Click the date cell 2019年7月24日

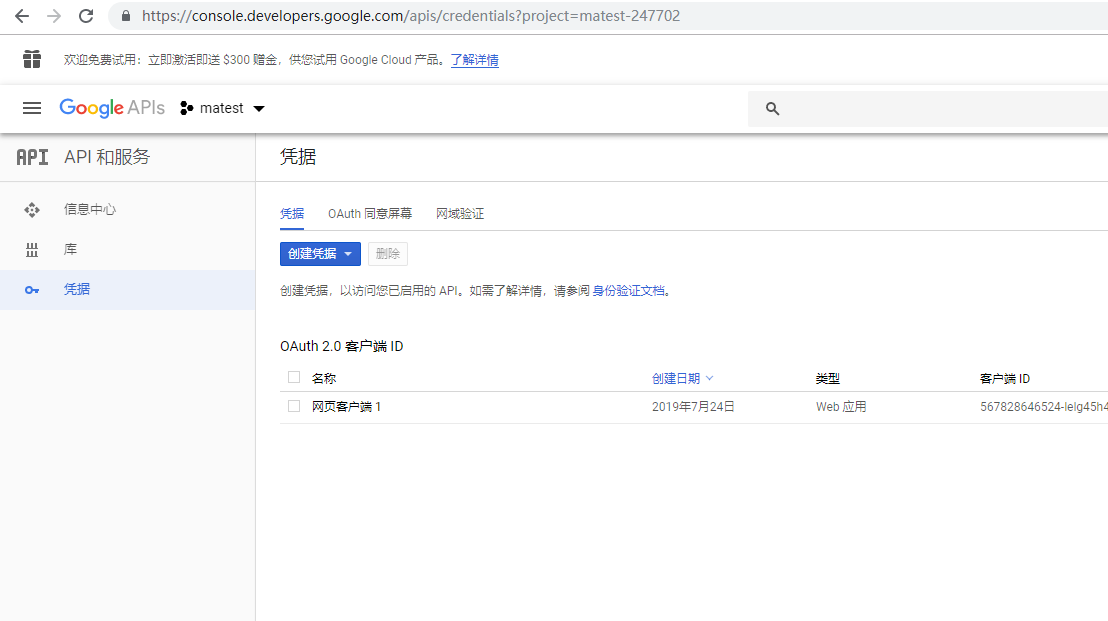coord(693,407)
